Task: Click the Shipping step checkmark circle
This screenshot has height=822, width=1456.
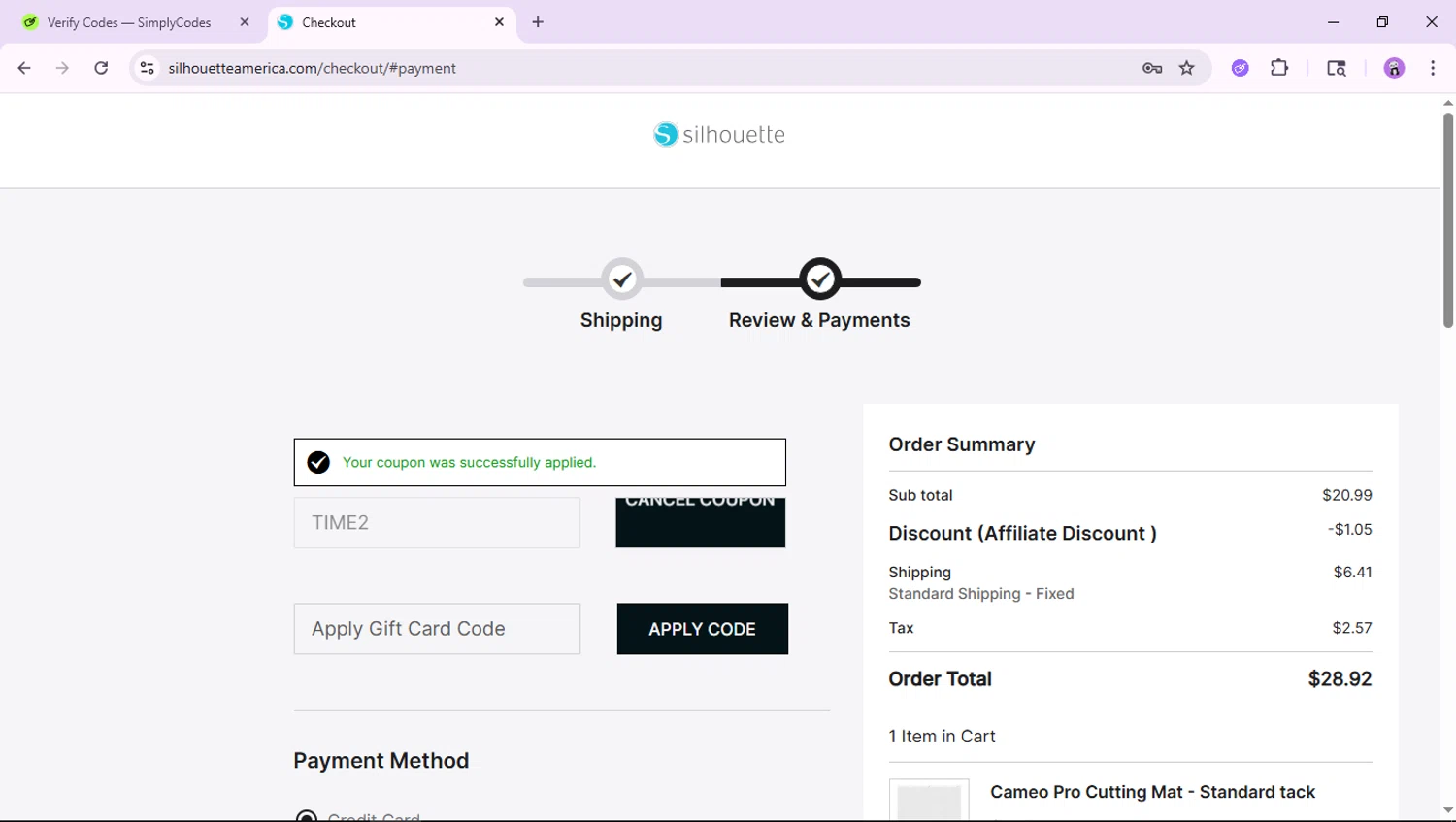Action: [622, 279]
